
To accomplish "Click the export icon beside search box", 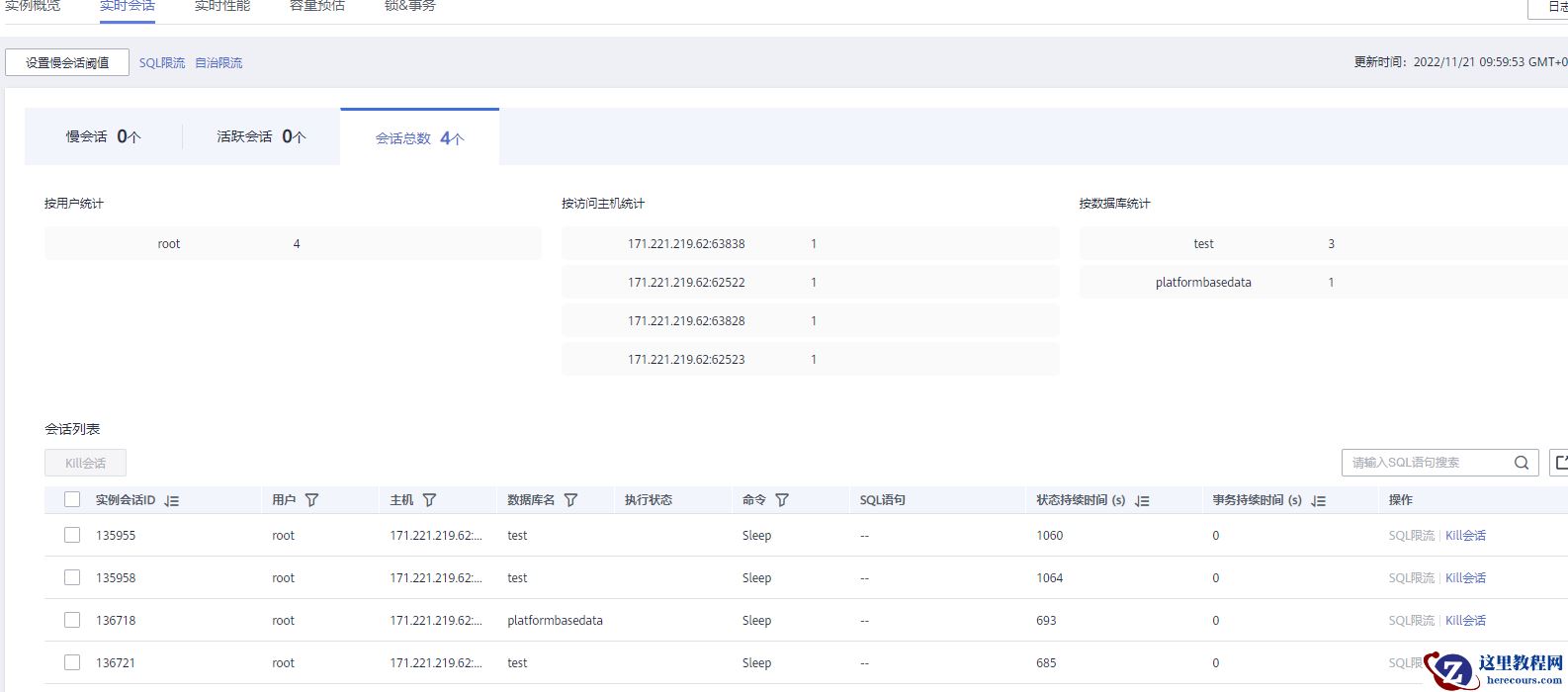I will click(1560, 463).
